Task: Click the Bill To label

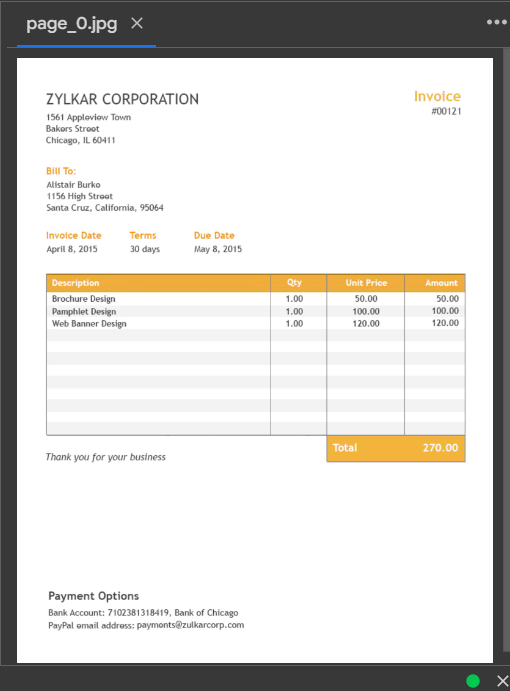Action: [61, 171]
